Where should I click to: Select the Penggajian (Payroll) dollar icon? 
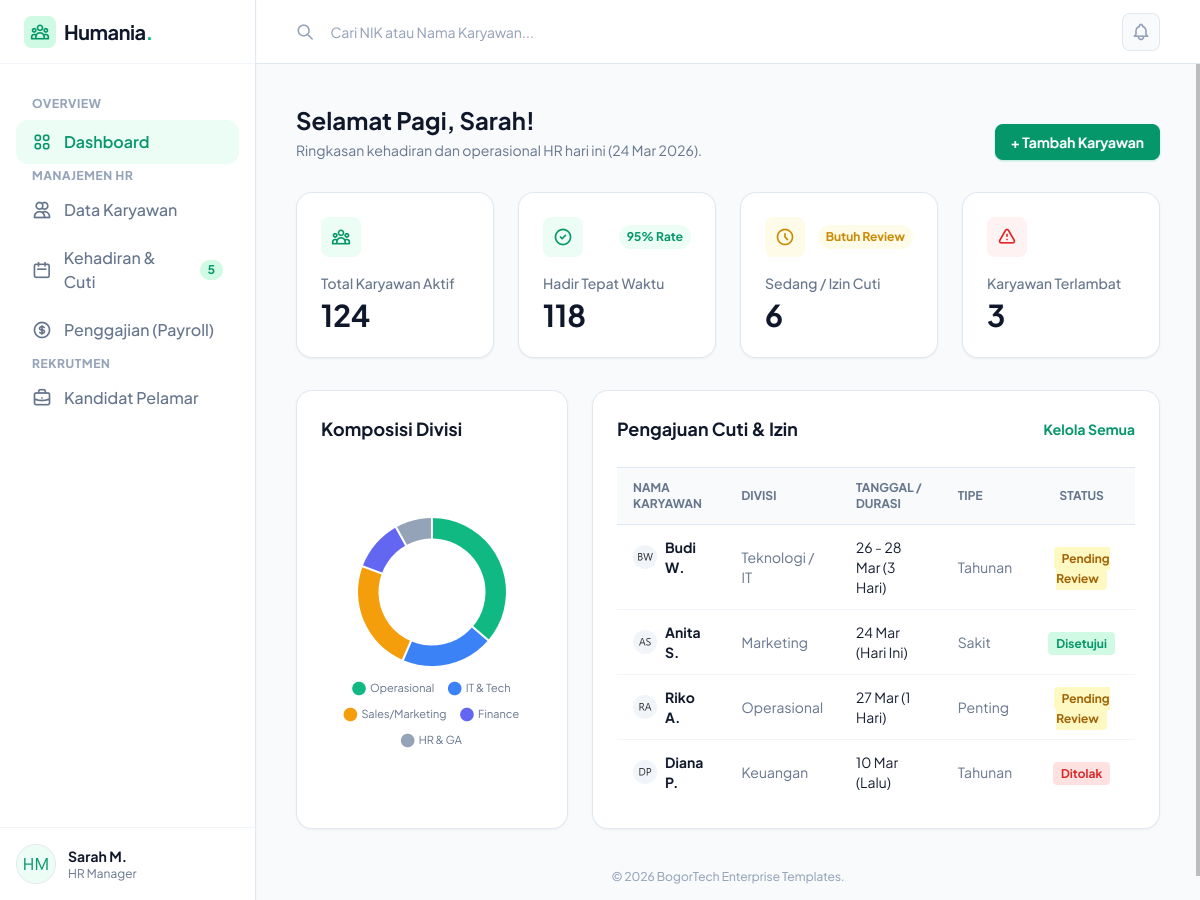point(41,329)
